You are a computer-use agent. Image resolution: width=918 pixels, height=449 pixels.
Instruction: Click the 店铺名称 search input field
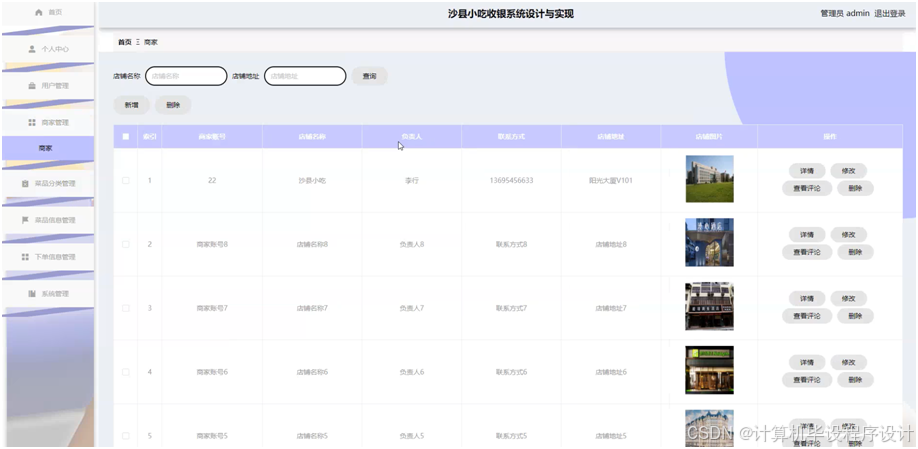tap(186, 76)
